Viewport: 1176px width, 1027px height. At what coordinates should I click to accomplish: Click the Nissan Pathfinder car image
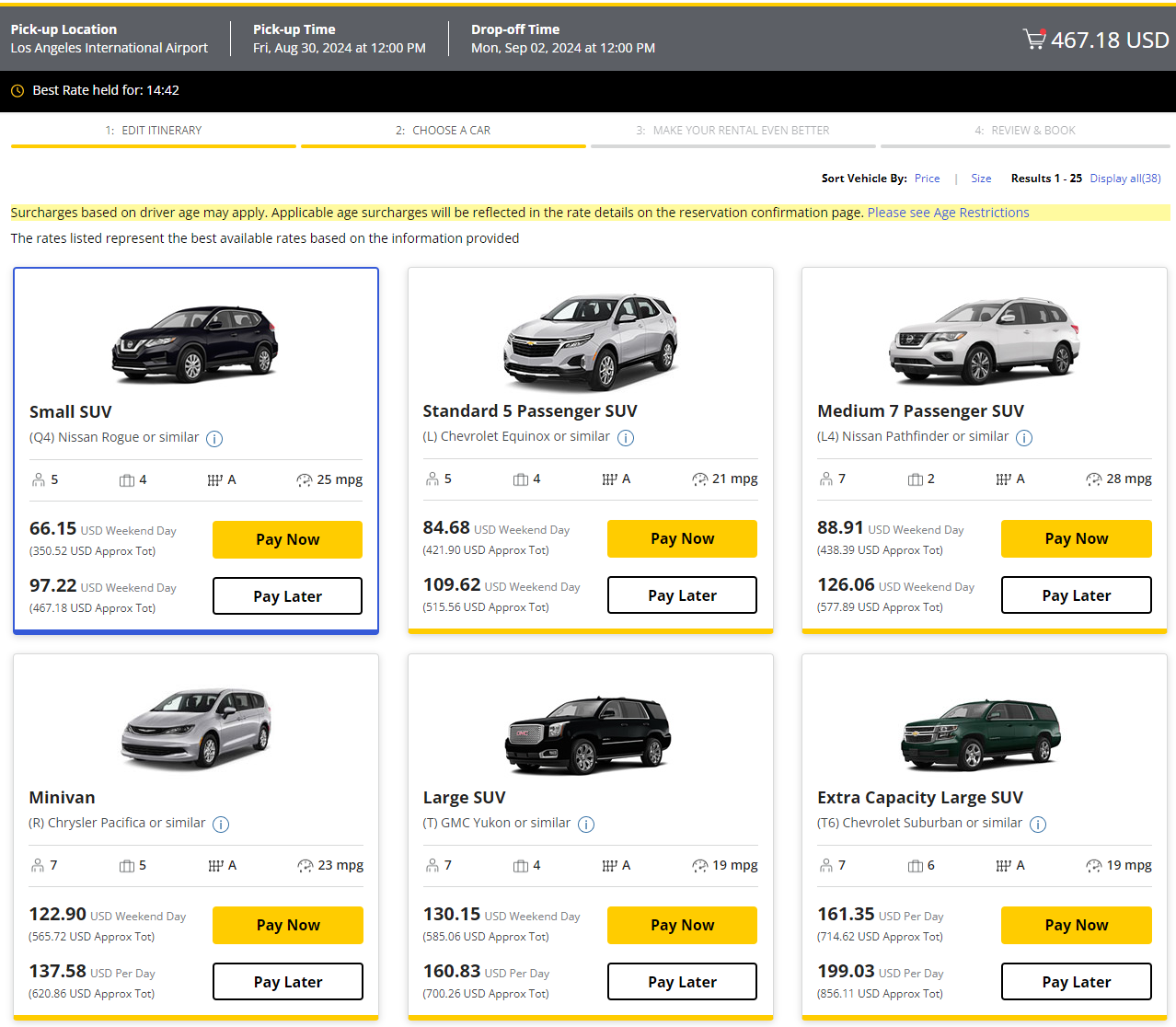[x=984, y=341]
